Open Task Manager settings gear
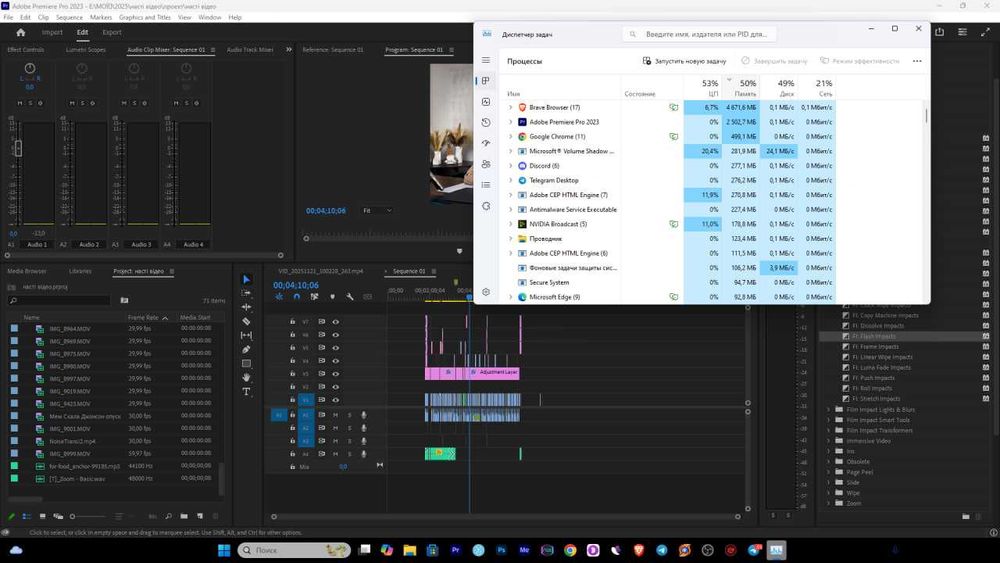The height and width of the screenshot is (563, 1000). pyautogui.click(x=486, y=292)
